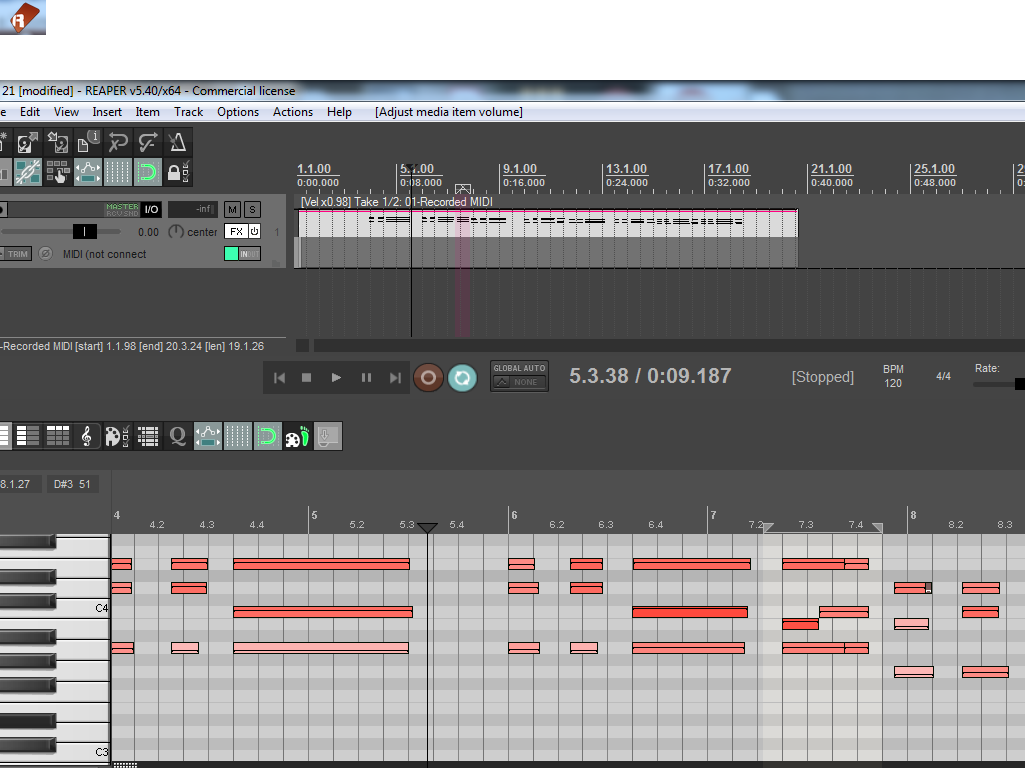The height and width of the screenshot is (768, 1025).
Task: Switch to notation view treble clef icon
Action: click(x=87, y=436)
